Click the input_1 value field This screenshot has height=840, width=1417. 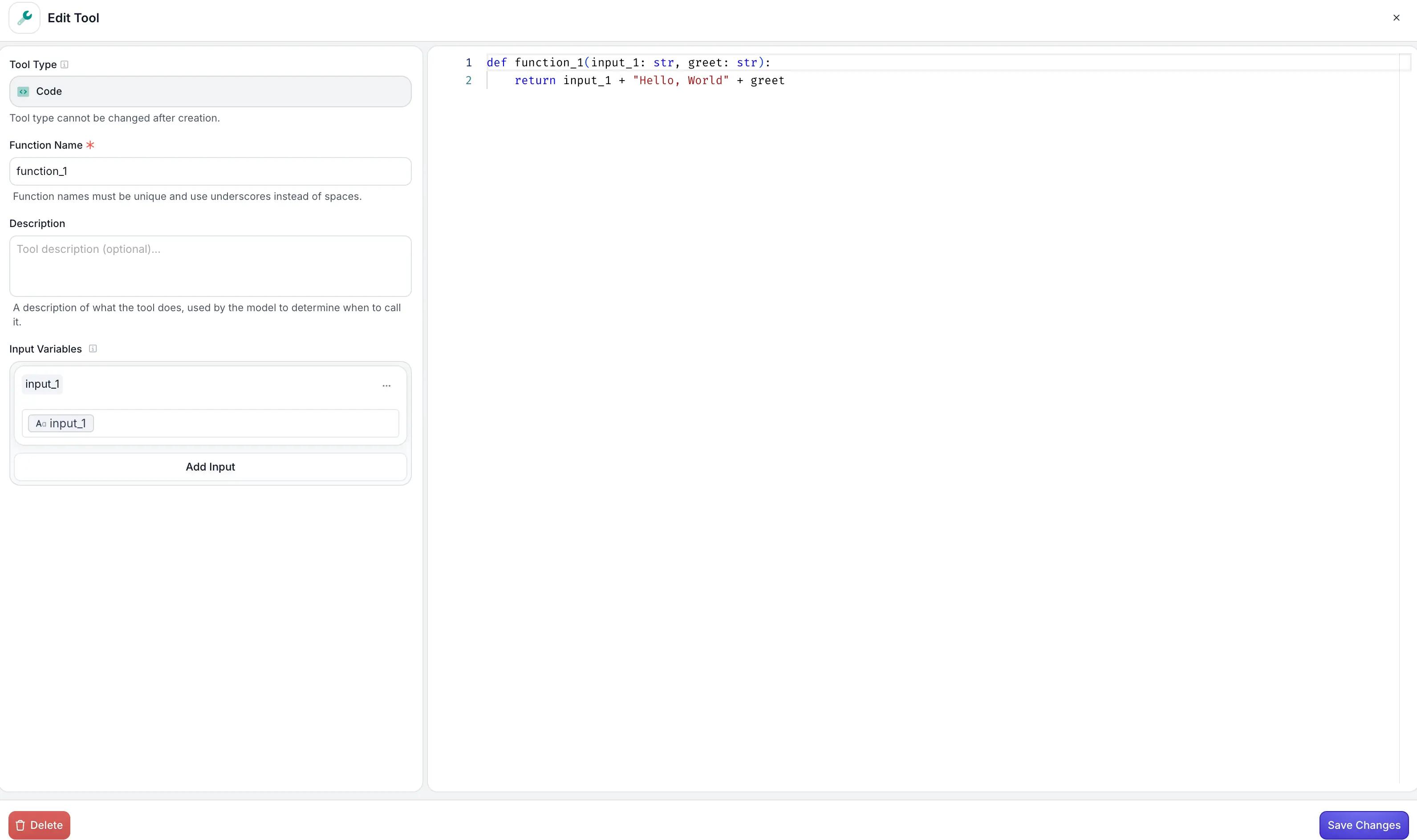point(244,424)
